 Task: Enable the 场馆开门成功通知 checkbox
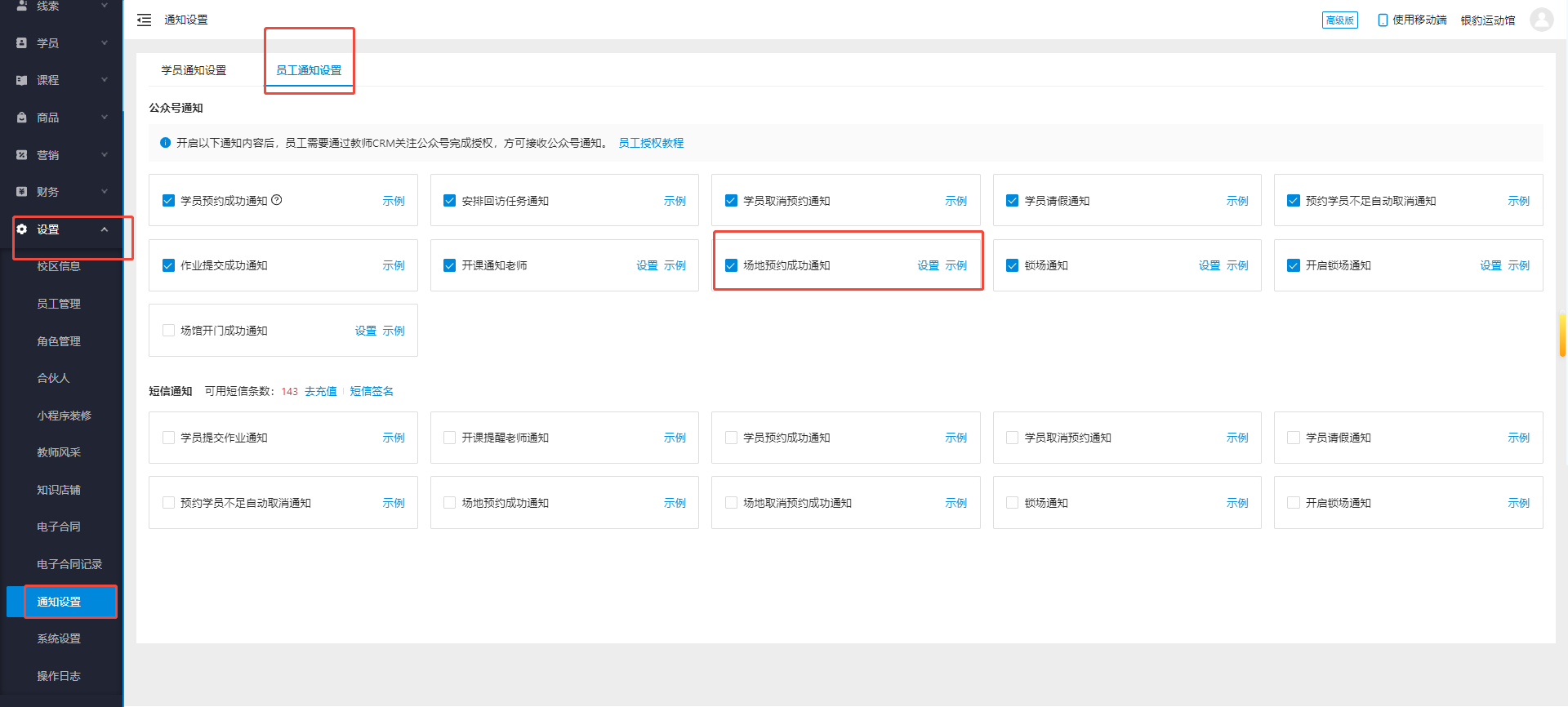coord(168,331)
